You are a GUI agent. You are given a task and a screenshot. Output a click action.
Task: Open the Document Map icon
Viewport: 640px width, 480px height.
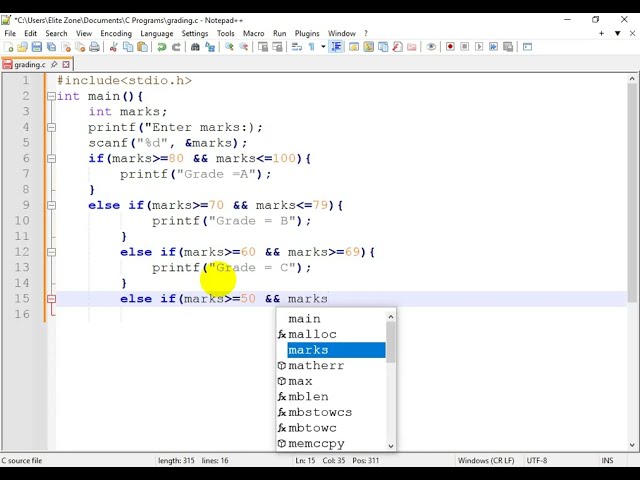[x=368, y=47]
